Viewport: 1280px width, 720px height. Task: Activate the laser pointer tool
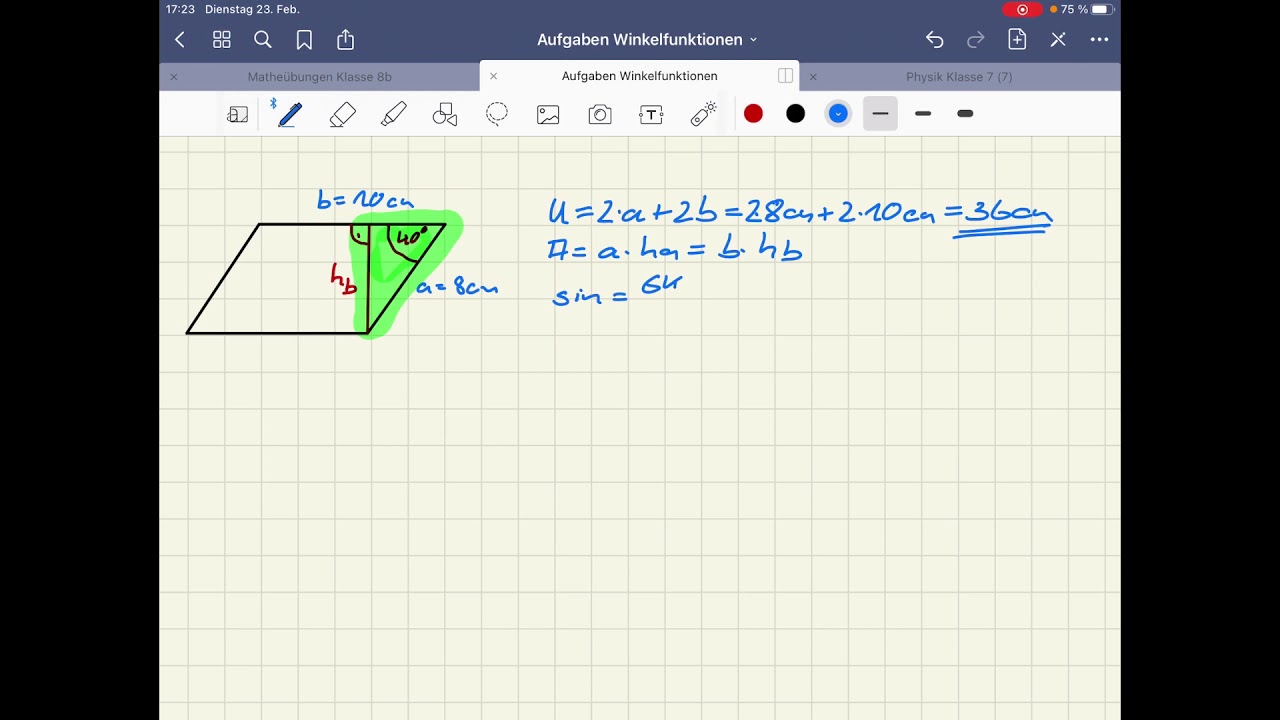[704, 114]
